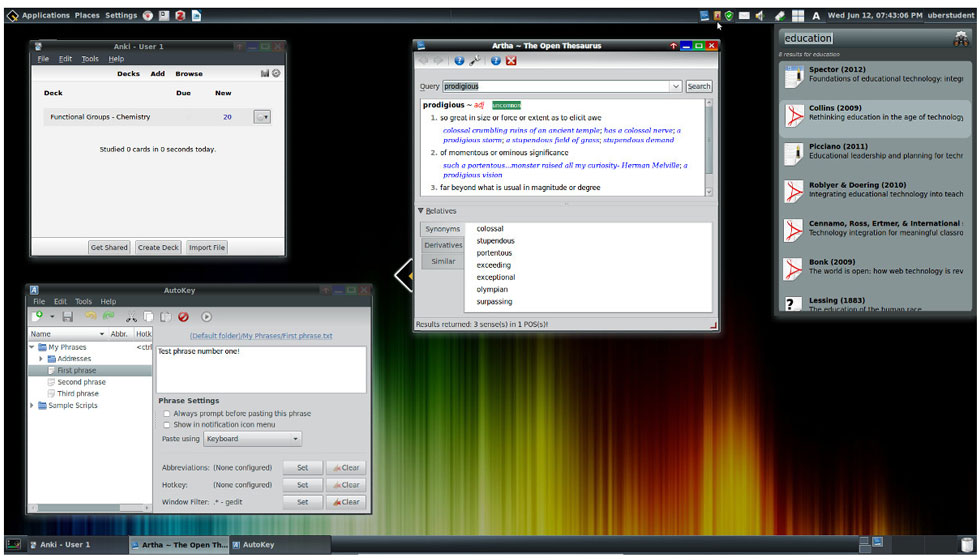Open the Places menu in top panel
The width and height of the screenshot is (980, 560).
coord(87,16)
